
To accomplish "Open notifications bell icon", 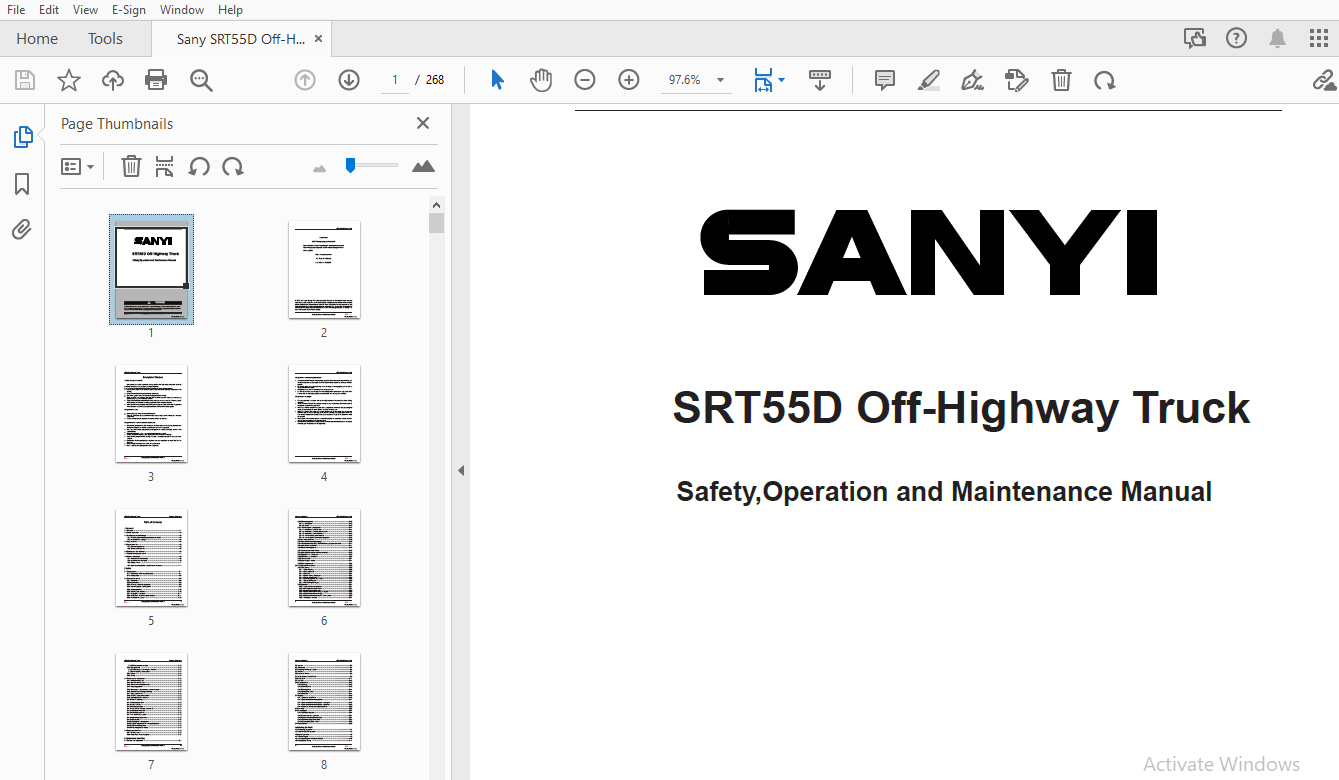I will click(1278, 38).
